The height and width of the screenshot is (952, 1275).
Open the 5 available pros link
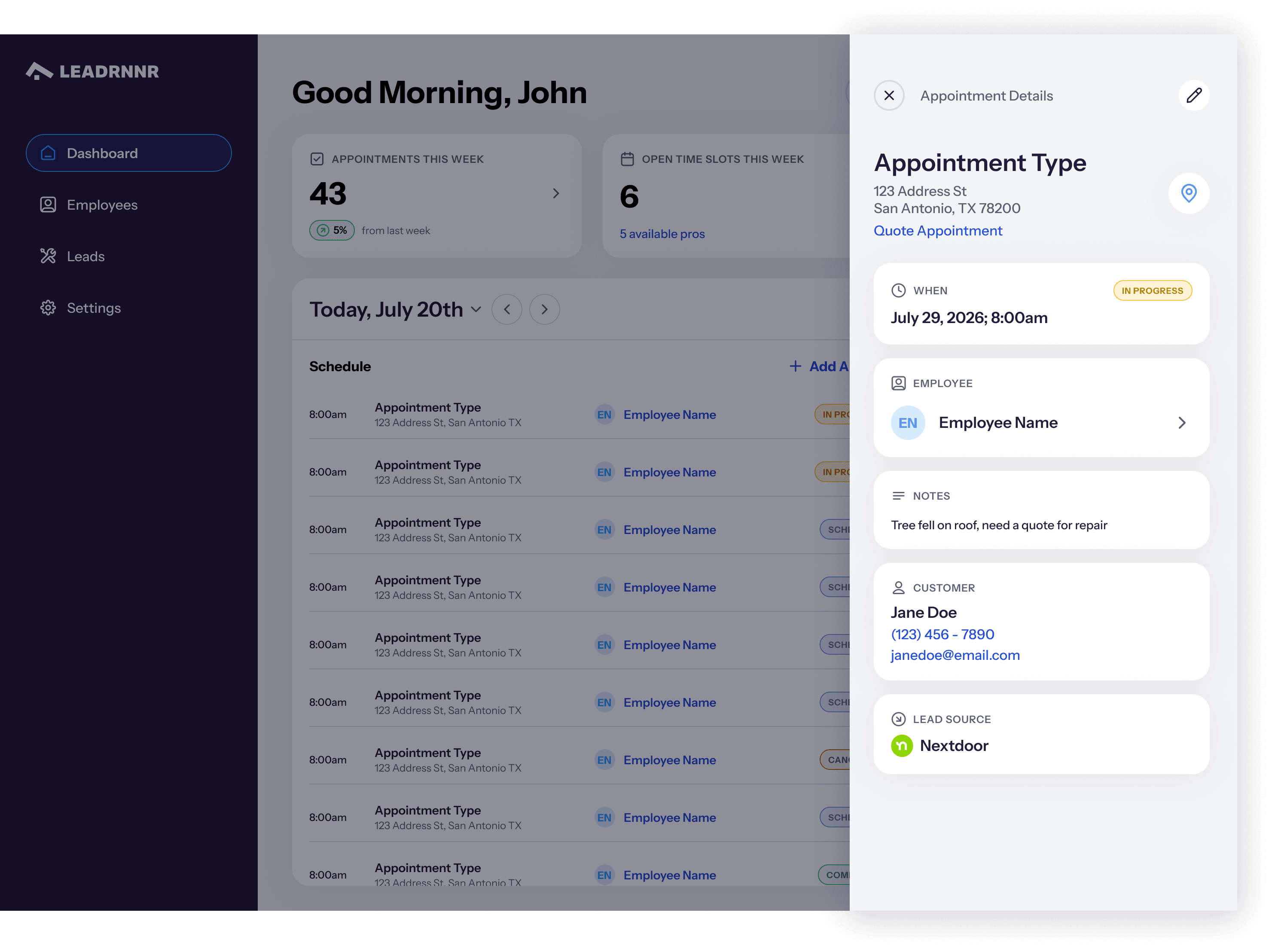[662, 234]
